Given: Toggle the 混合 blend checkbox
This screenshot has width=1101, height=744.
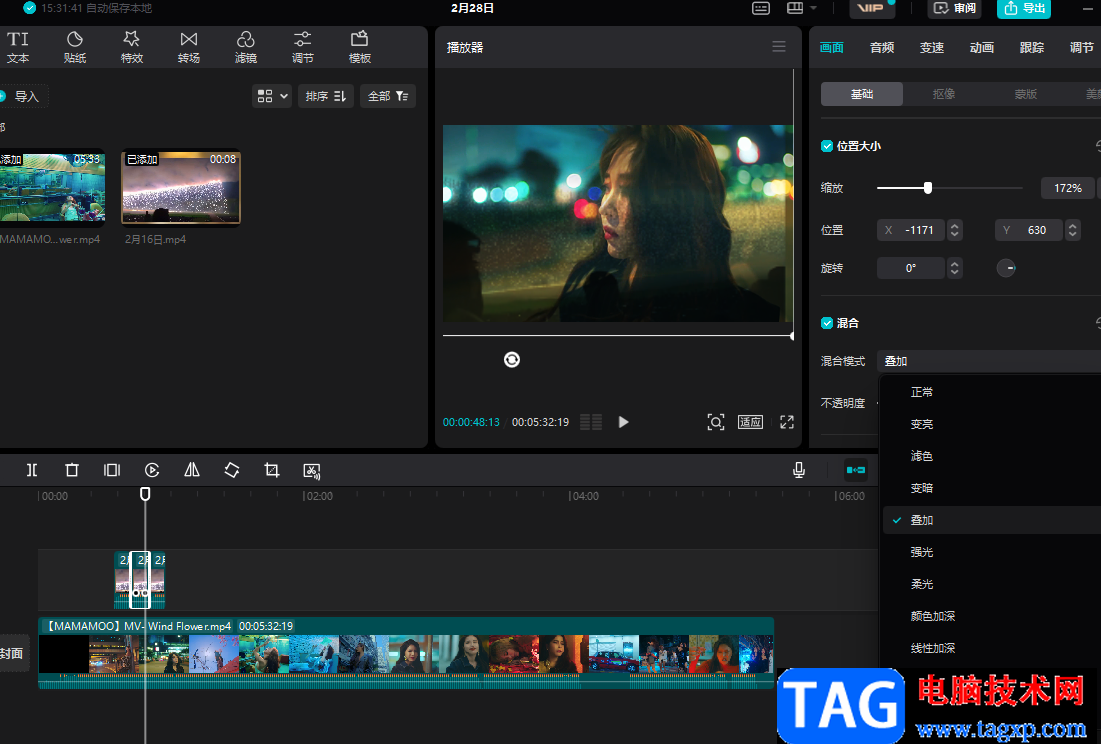Looking at the screenshot, I should coord(827,323).
